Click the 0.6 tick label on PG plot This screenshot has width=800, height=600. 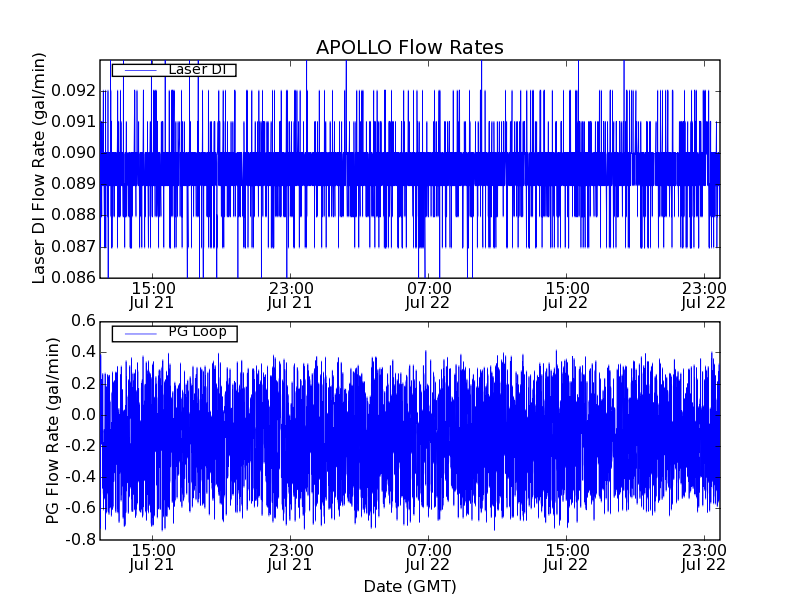coord(83,321)
